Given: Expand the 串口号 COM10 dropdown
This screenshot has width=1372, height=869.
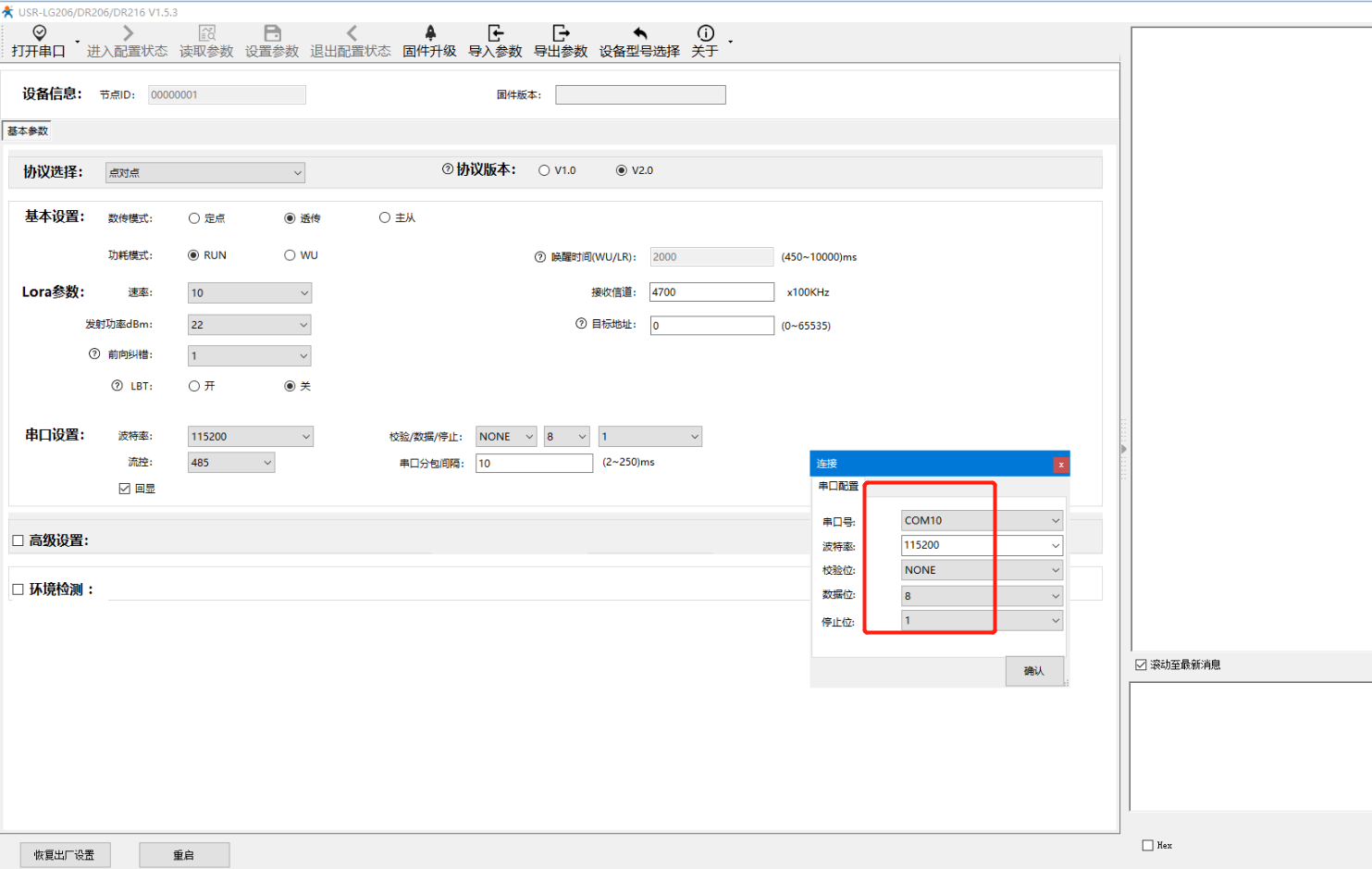Looking at the screenshot, I should point(1055,521).
